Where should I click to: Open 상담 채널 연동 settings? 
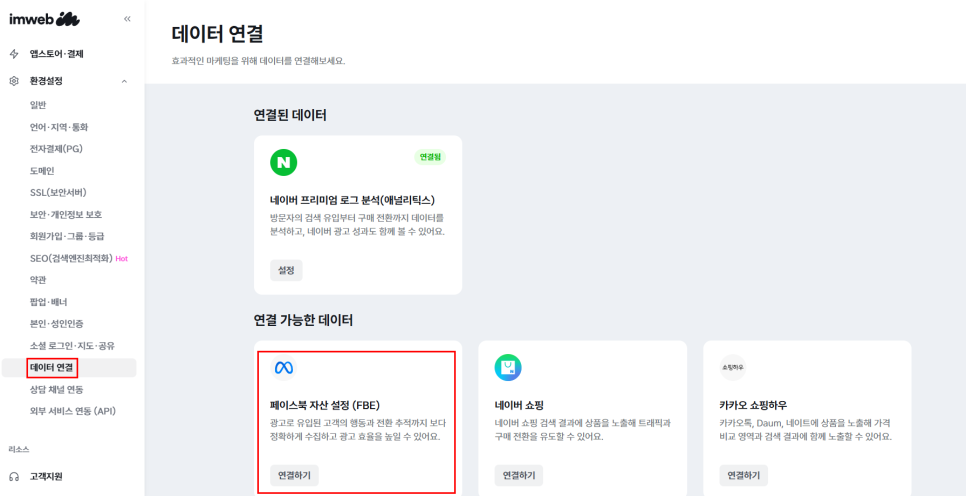(57, 389)
